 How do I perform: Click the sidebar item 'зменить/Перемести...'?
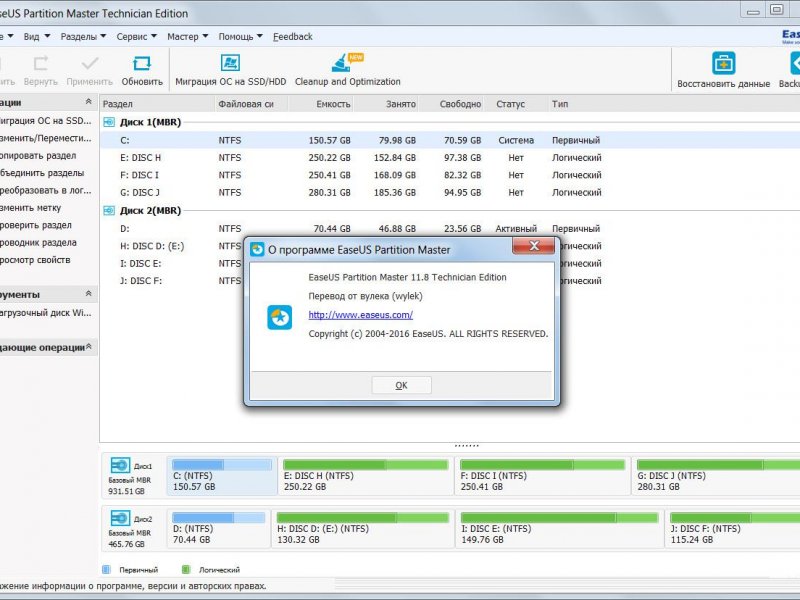click(46, 138)
